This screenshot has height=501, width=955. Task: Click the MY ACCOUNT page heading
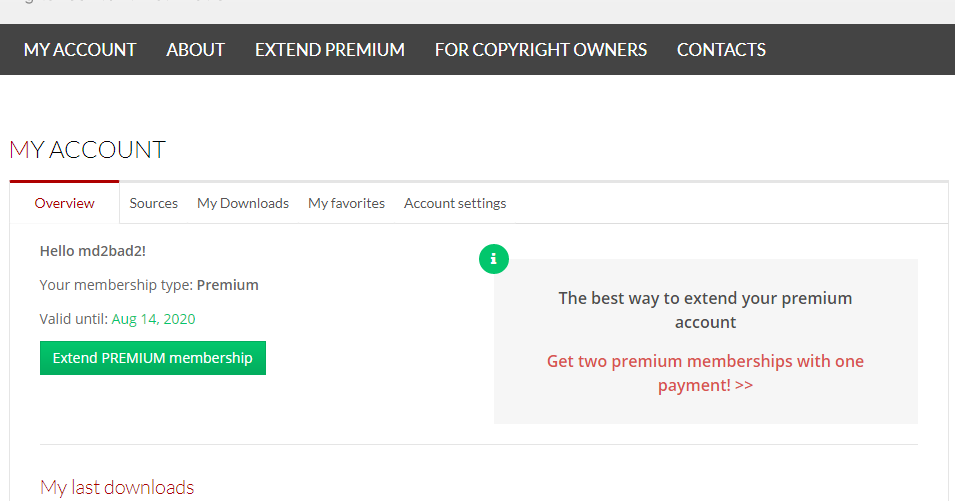click(x=88, y=150)
